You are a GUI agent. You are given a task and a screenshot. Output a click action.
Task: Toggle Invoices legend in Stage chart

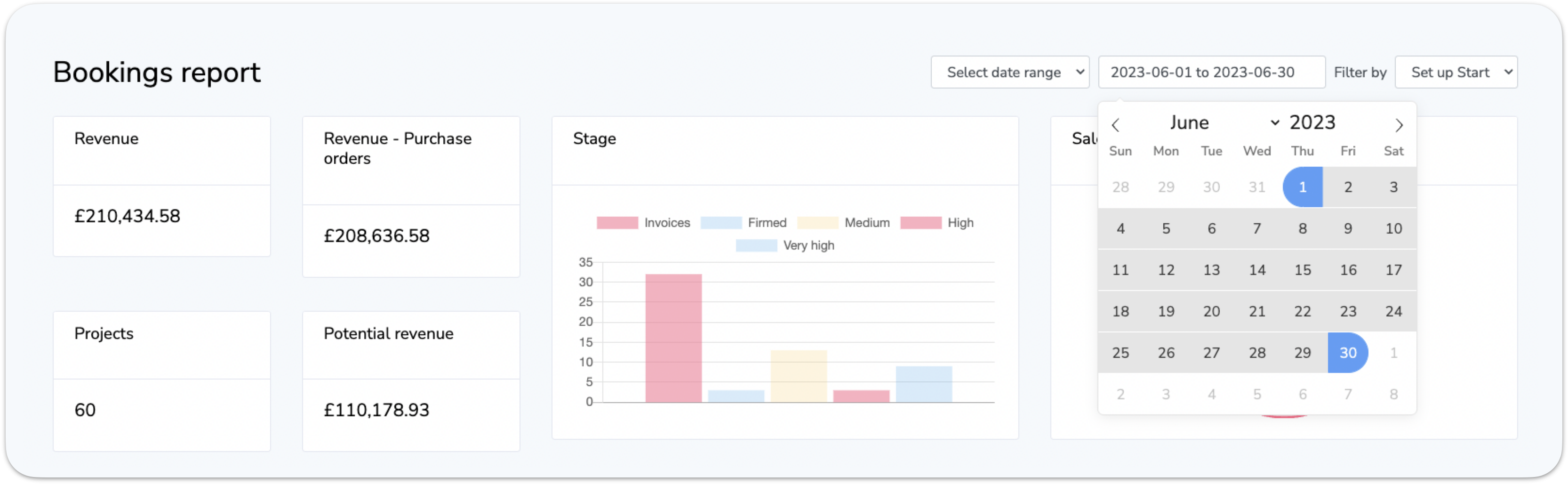tap(643, 223)
